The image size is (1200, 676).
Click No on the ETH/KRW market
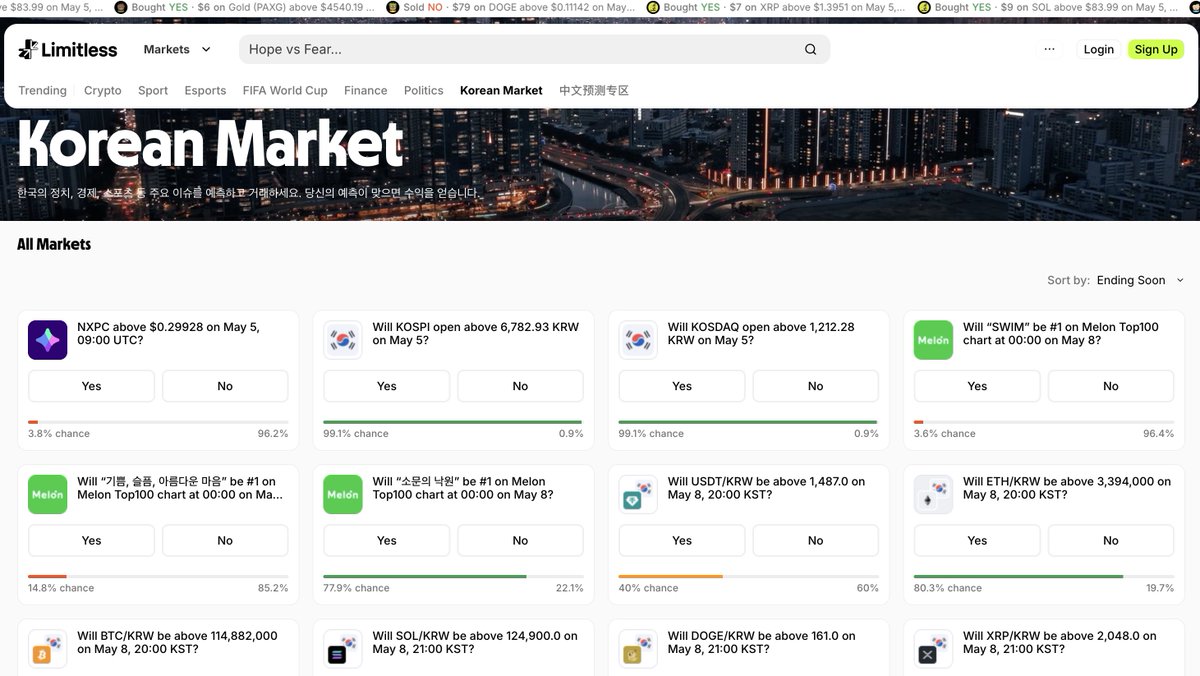coord(1111,540)
